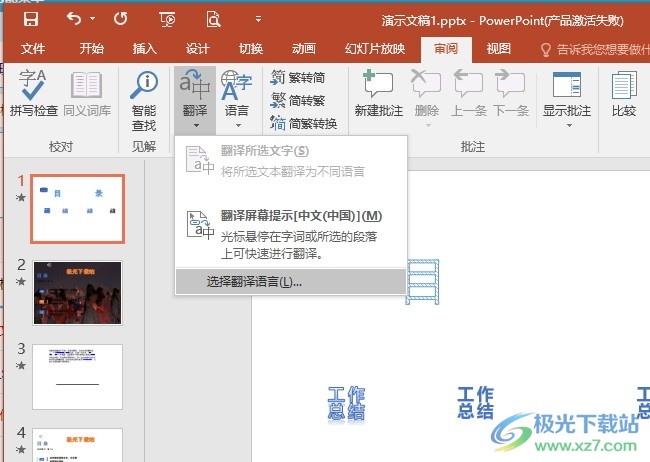Choose 翻译屏幕提示[中文(中国)](M) menu item
Viewport: 650px width, 462px height.
291,234
